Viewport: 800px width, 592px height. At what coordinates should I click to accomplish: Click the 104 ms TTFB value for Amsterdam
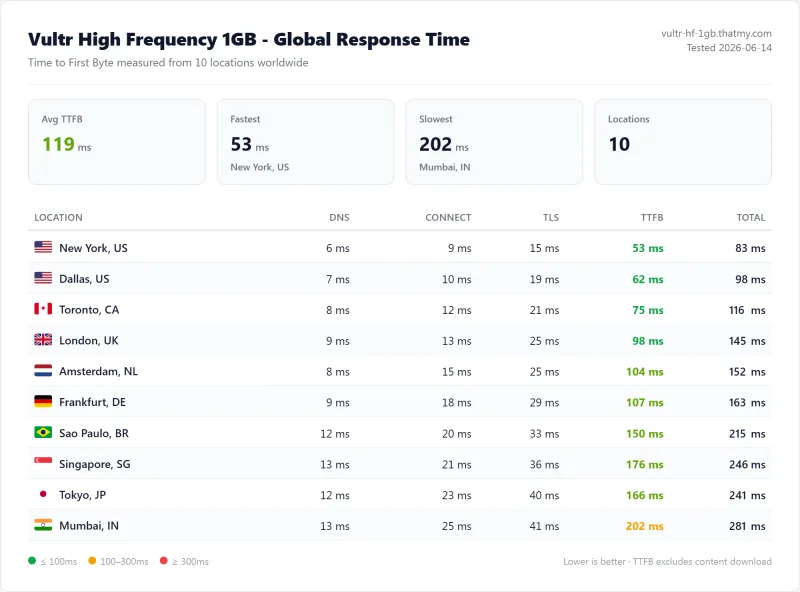pos(645,372)
